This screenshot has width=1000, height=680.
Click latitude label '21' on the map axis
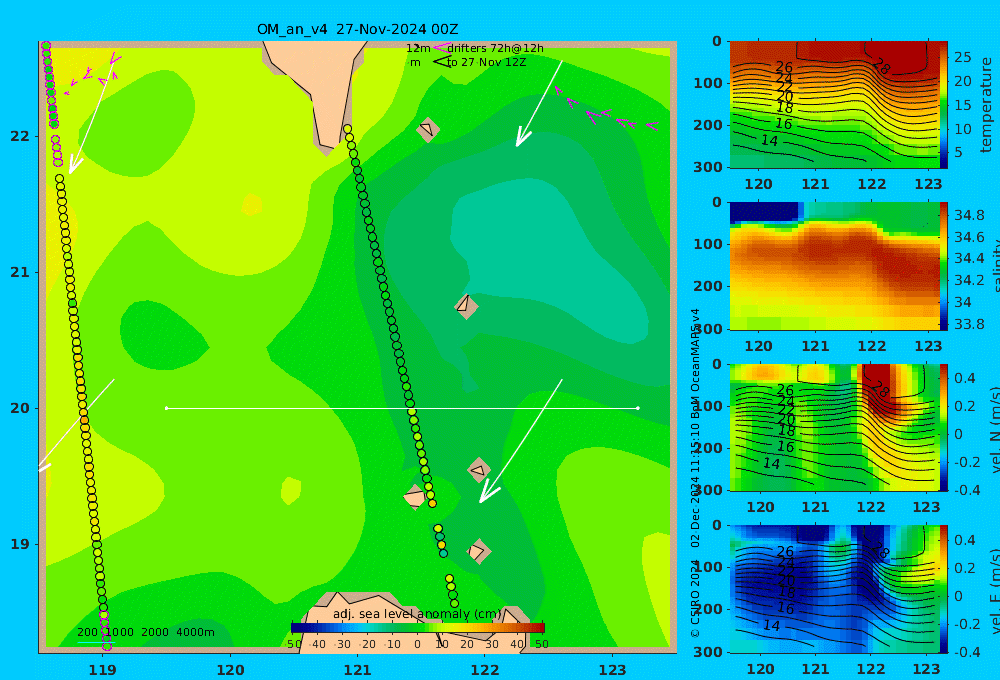click(20, 272)
